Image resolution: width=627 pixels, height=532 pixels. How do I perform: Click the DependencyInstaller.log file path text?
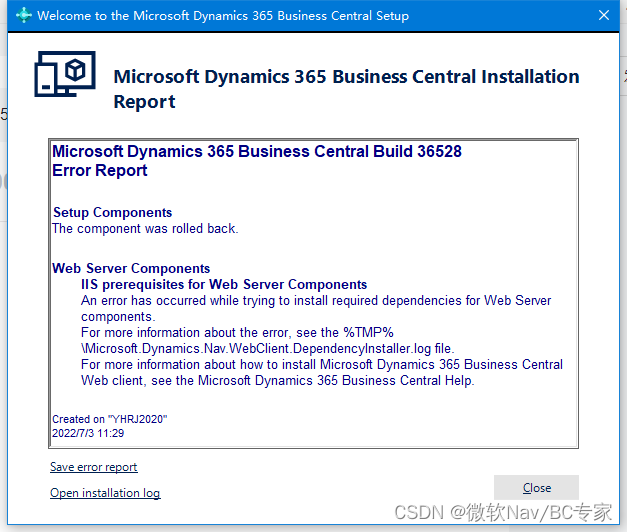(x=268, y=348)
